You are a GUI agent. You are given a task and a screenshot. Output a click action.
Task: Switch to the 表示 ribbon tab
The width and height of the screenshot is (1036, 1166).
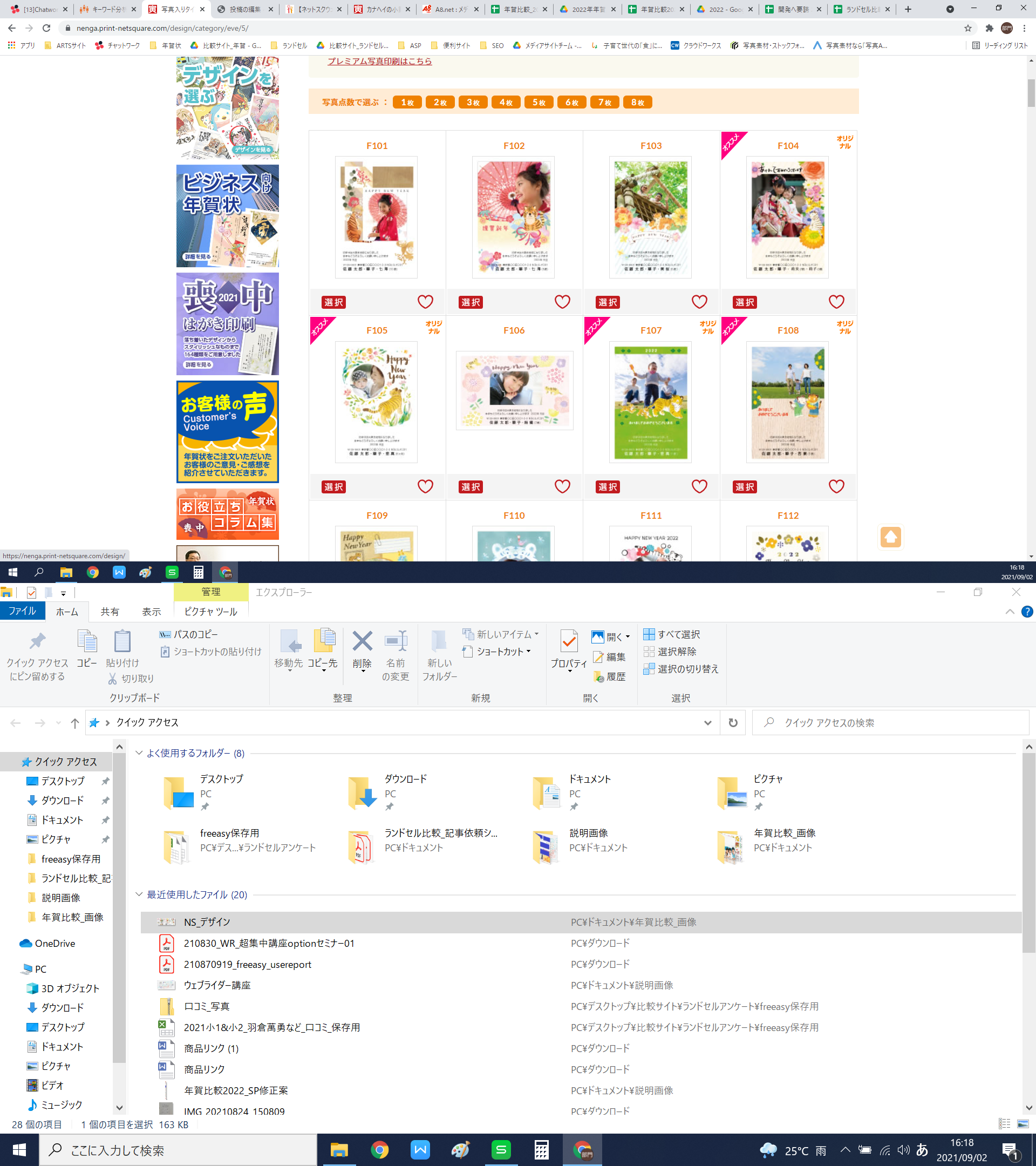point(151,612)
